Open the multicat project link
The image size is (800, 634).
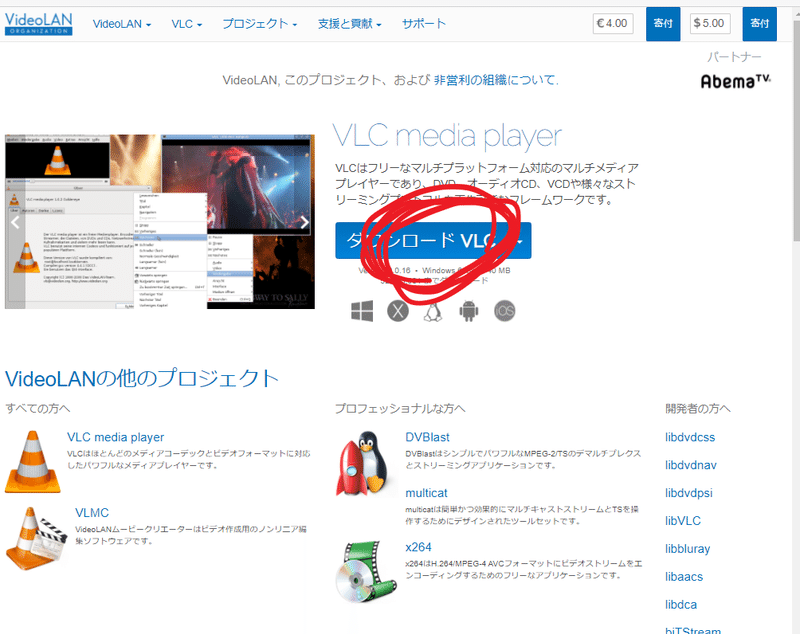pyautogui.click(x=426, y=493)
